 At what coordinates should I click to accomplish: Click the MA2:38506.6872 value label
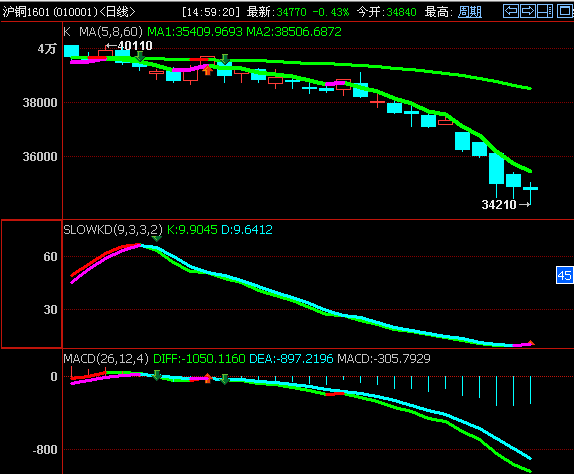[294, 32]
